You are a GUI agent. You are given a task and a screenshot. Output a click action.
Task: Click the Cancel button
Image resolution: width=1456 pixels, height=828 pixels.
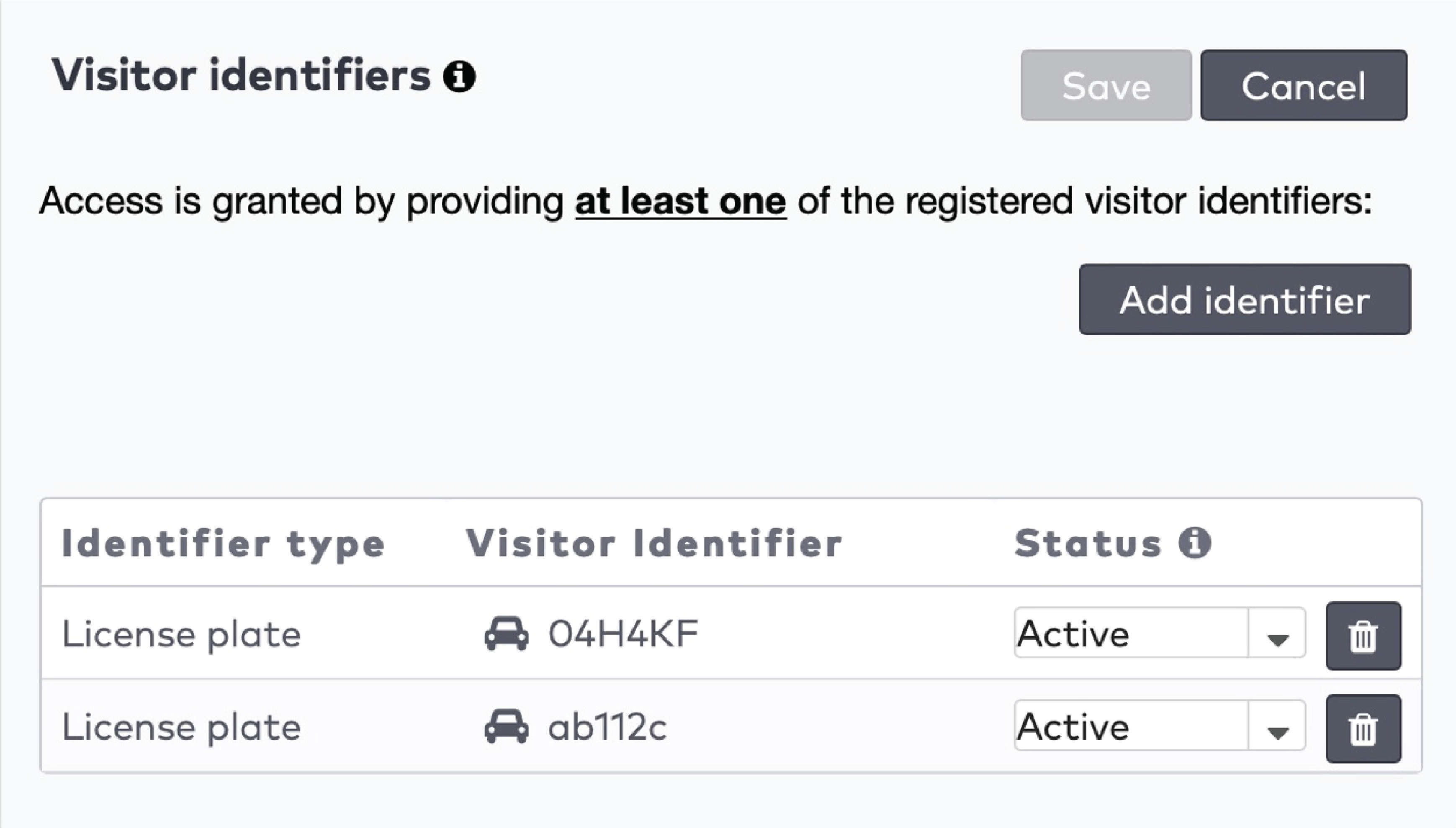[1304, 85]
